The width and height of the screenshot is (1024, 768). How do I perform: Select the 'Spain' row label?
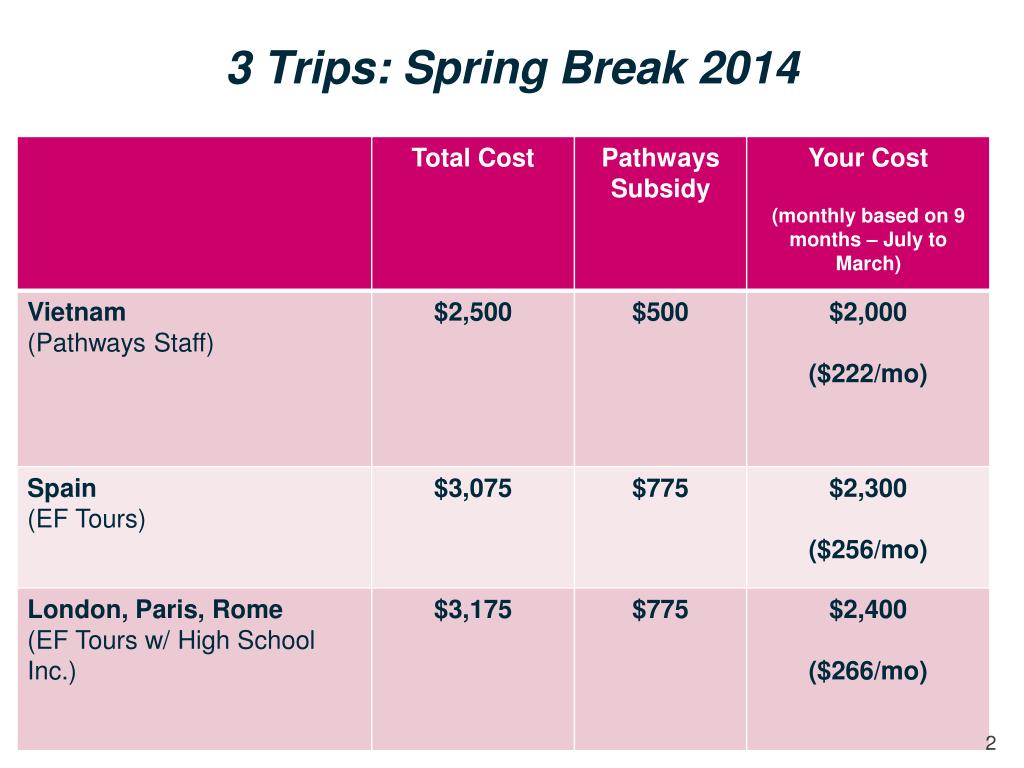pos(62,488)
